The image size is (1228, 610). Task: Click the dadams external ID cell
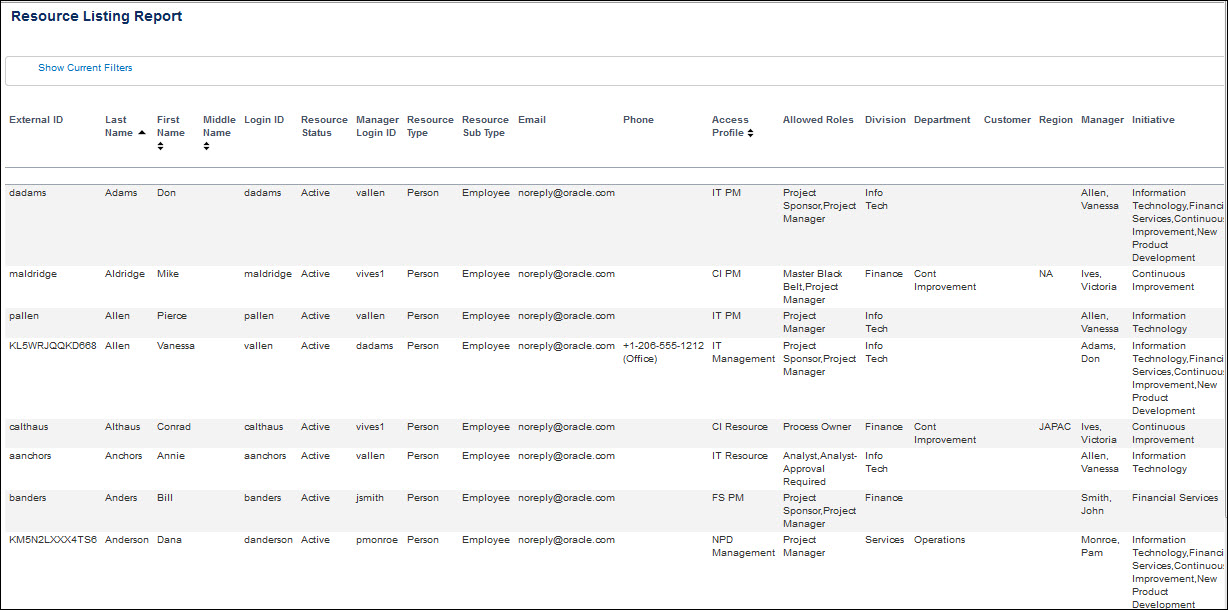click(28, 193)
